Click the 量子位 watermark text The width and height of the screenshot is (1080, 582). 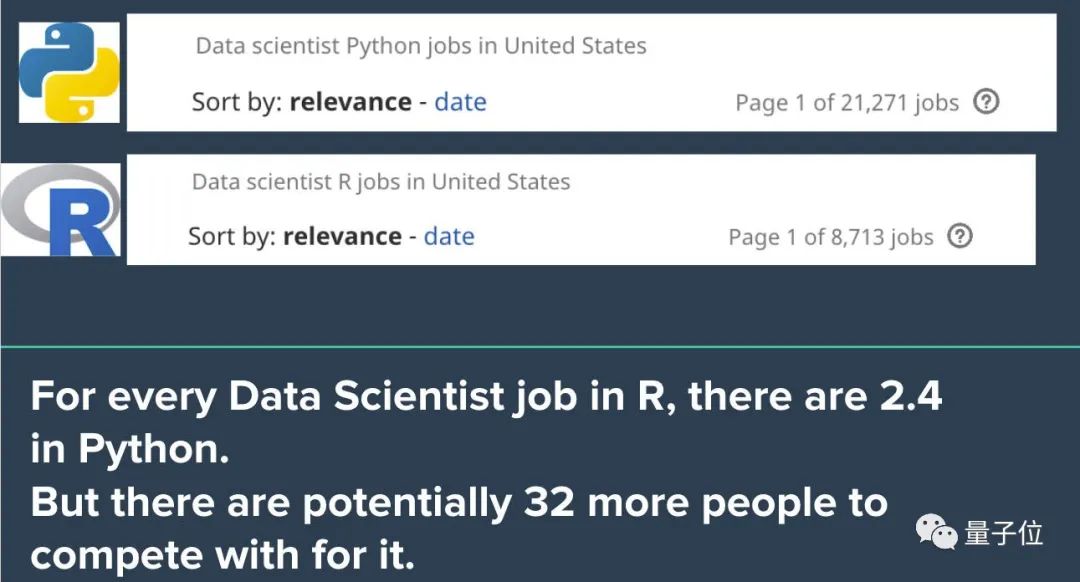1003,533
